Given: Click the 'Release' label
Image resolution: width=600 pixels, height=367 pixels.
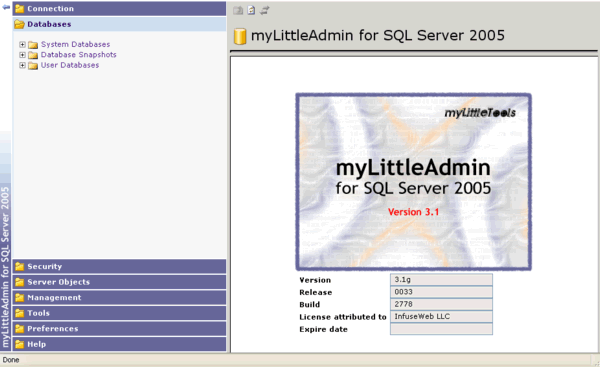Looking at the screenshot, I should click(316, 292).
